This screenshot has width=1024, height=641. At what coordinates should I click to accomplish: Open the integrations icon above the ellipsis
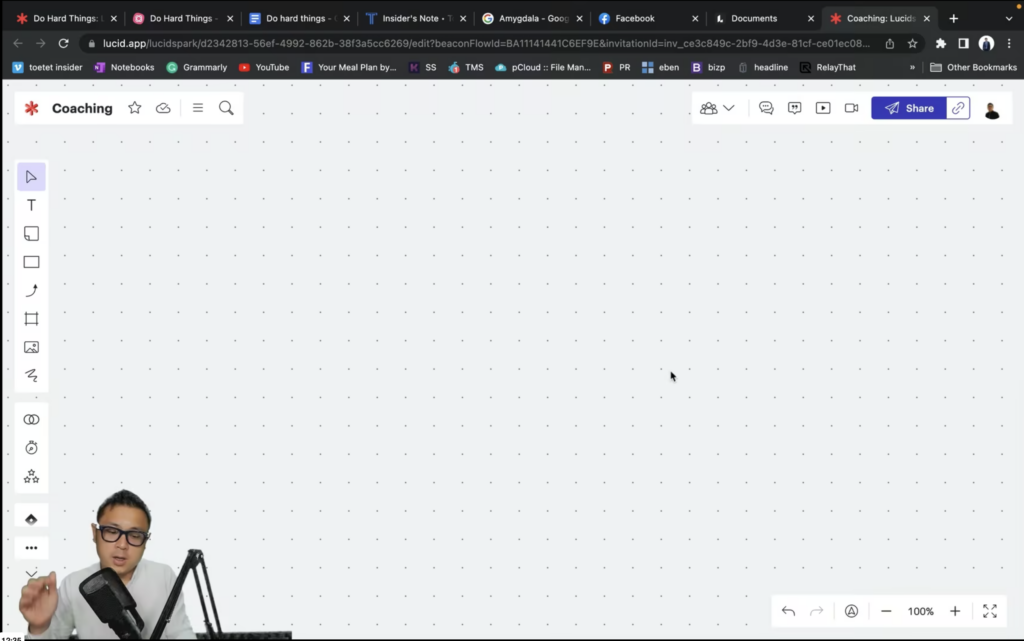31,519
